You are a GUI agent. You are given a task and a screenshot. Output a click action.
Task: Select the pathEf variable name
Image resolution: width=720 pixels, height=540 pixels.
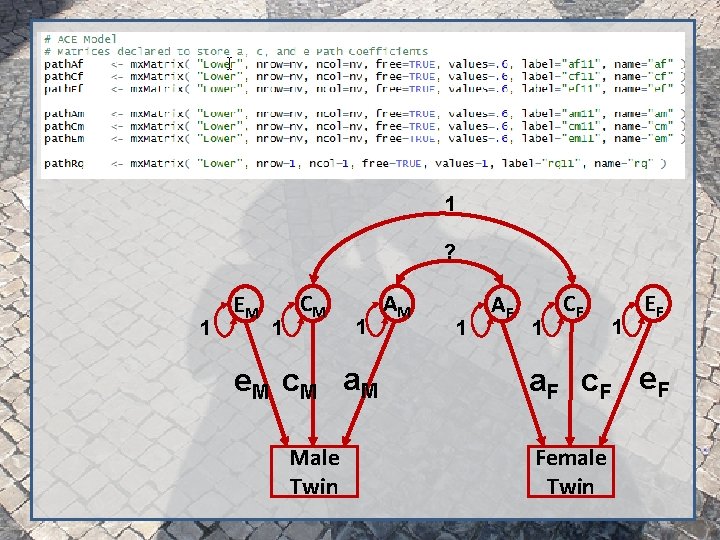(x=64, y=89)
